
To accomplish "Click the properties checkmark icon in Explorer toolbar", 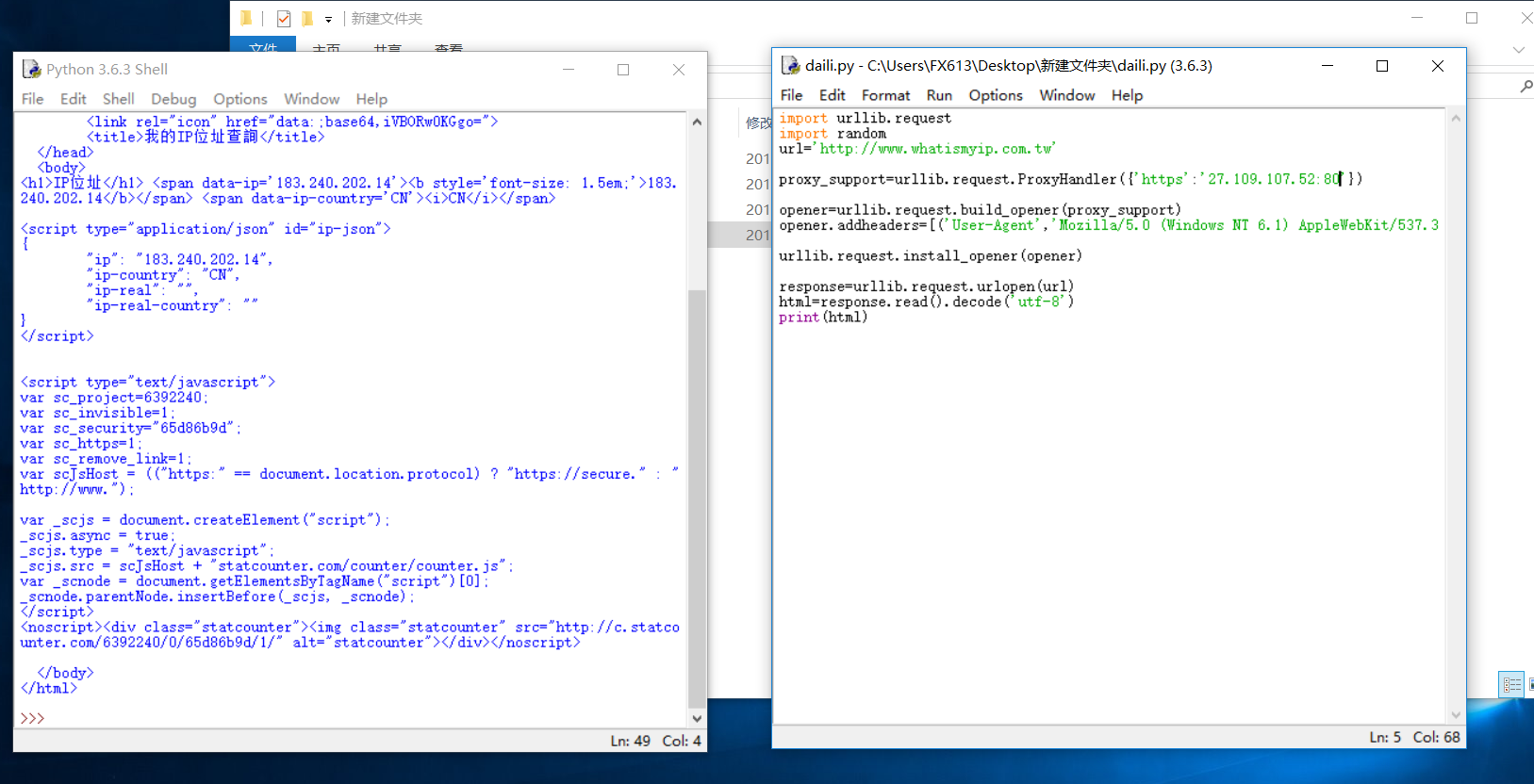I will click(284, 19).
